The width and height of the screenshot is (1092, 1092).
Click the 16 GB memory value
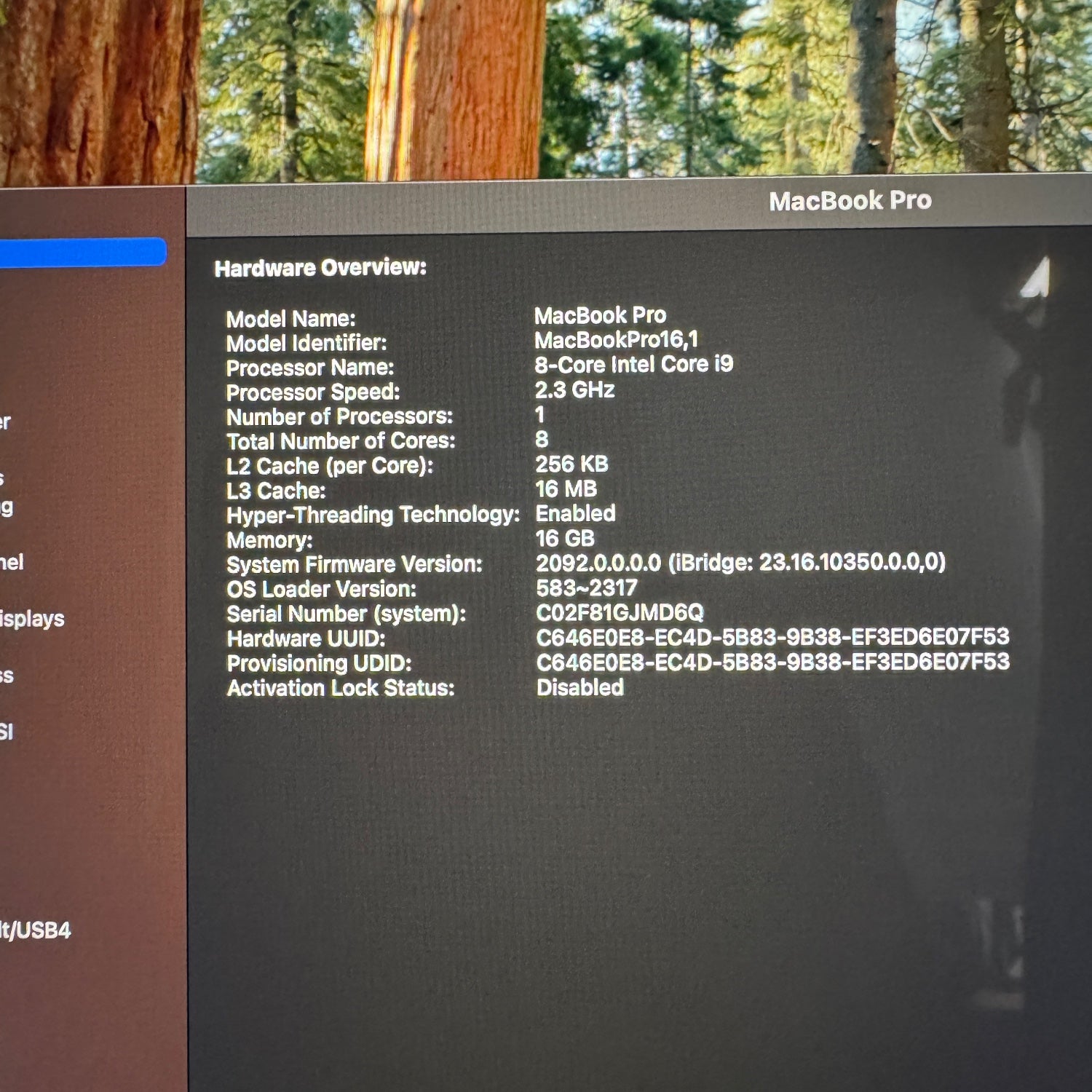tap(565, 538)
